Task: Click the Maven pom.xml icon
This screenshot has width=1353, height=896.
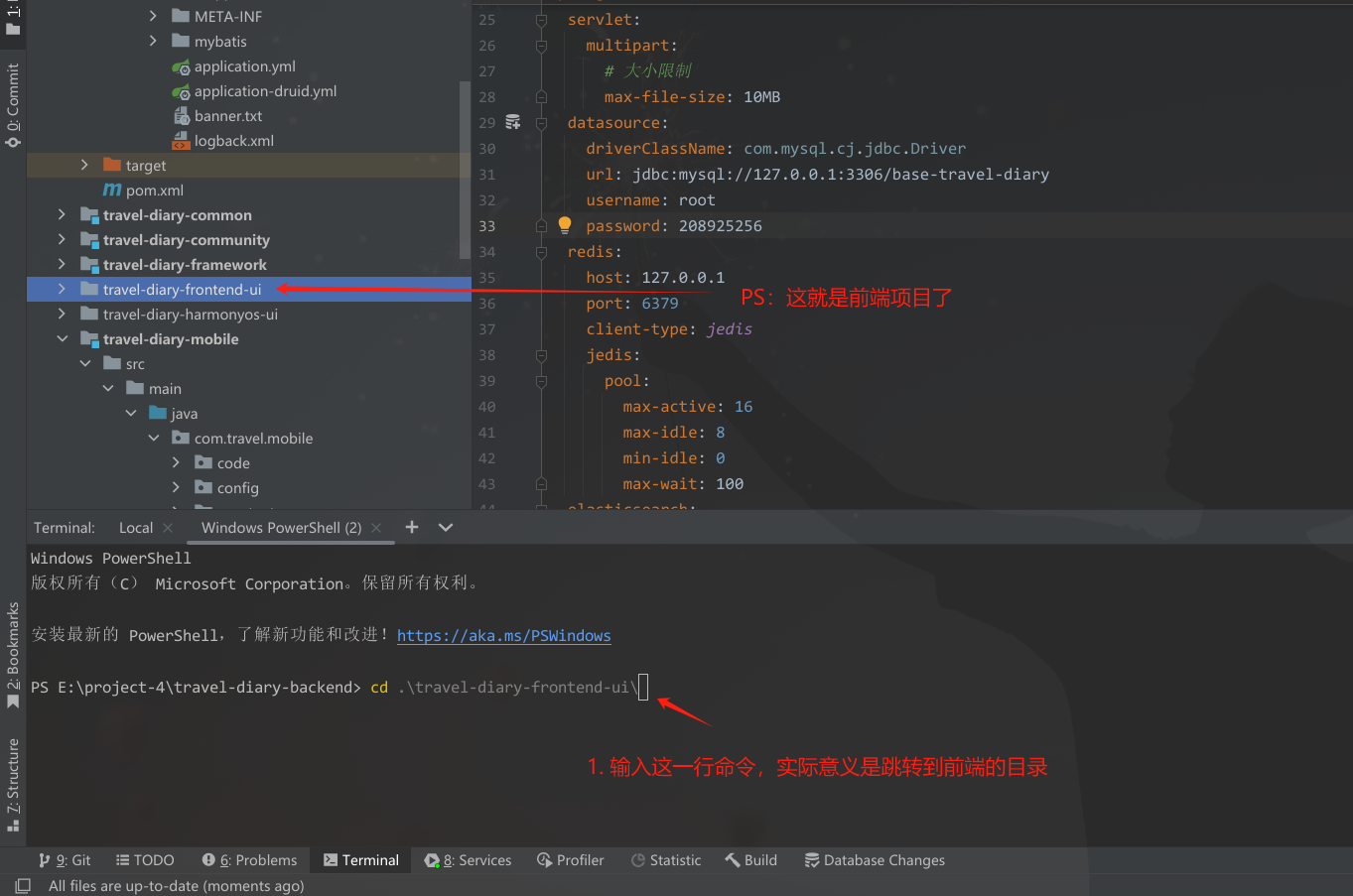Action: 112,191
